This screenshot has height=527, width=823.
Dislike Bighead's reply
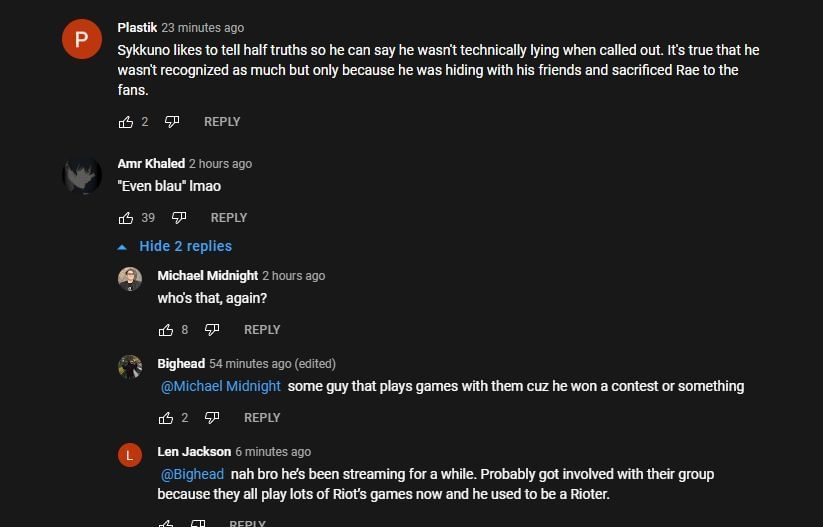tap(212, 418)
